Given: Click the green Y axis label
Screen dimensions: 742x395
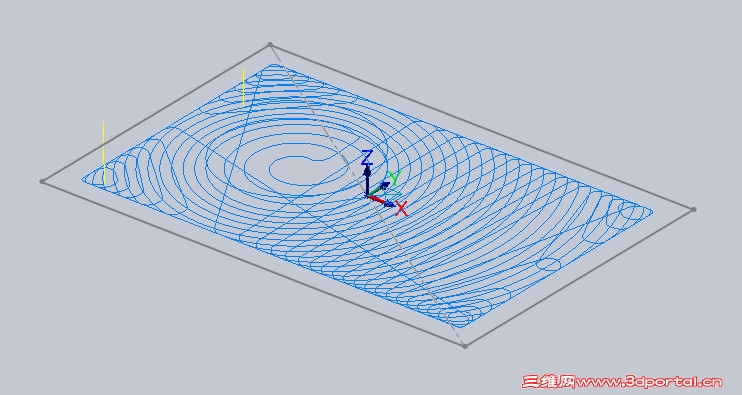Looking at the screenshot, I should pos(394,177).
